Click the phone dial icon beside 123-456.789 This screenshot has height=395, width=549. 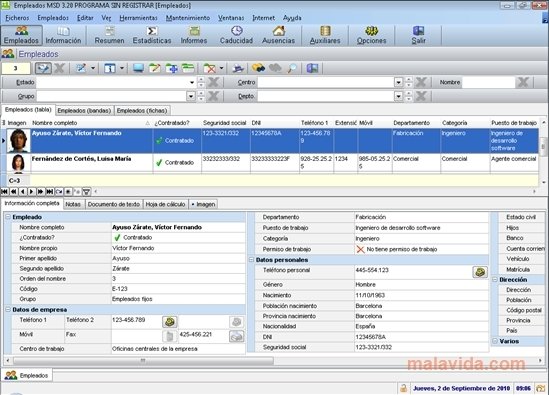coord(169,321)
